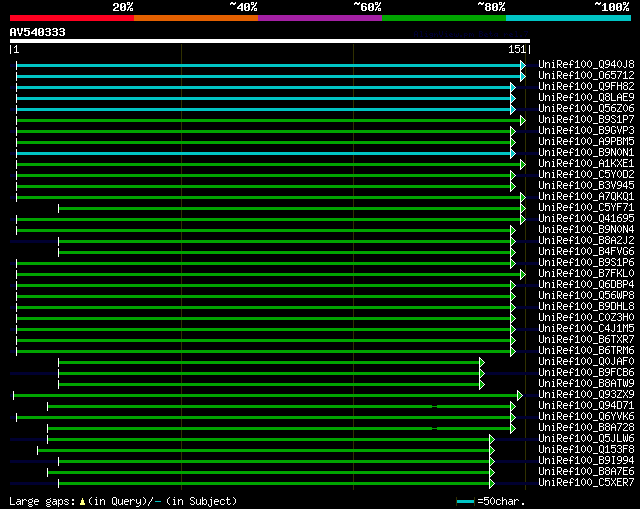Click the purple ~60% identity color segment

coord(320,18)
